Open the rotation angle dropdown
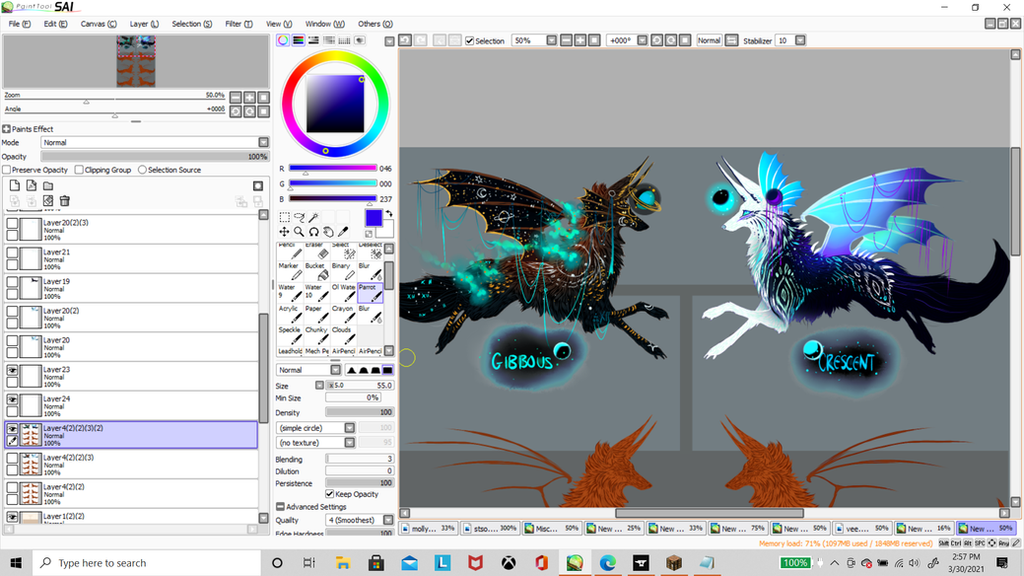 click(643, 40)
